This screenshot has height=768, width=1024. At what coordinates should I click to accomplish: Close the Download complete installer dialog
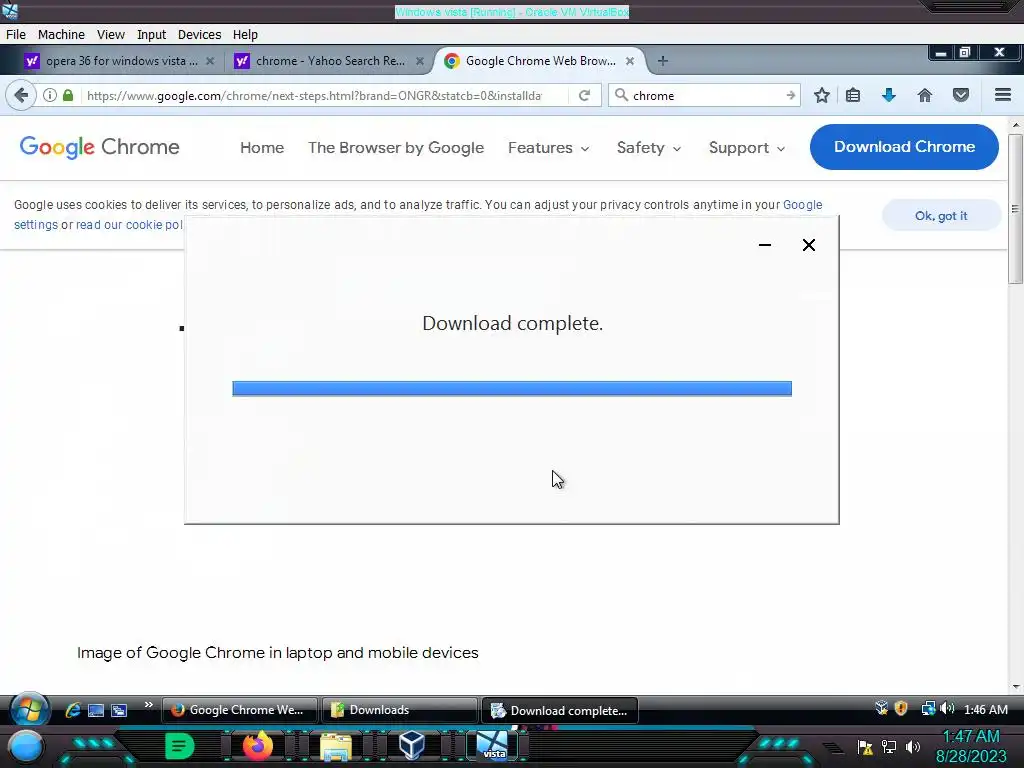808,245
